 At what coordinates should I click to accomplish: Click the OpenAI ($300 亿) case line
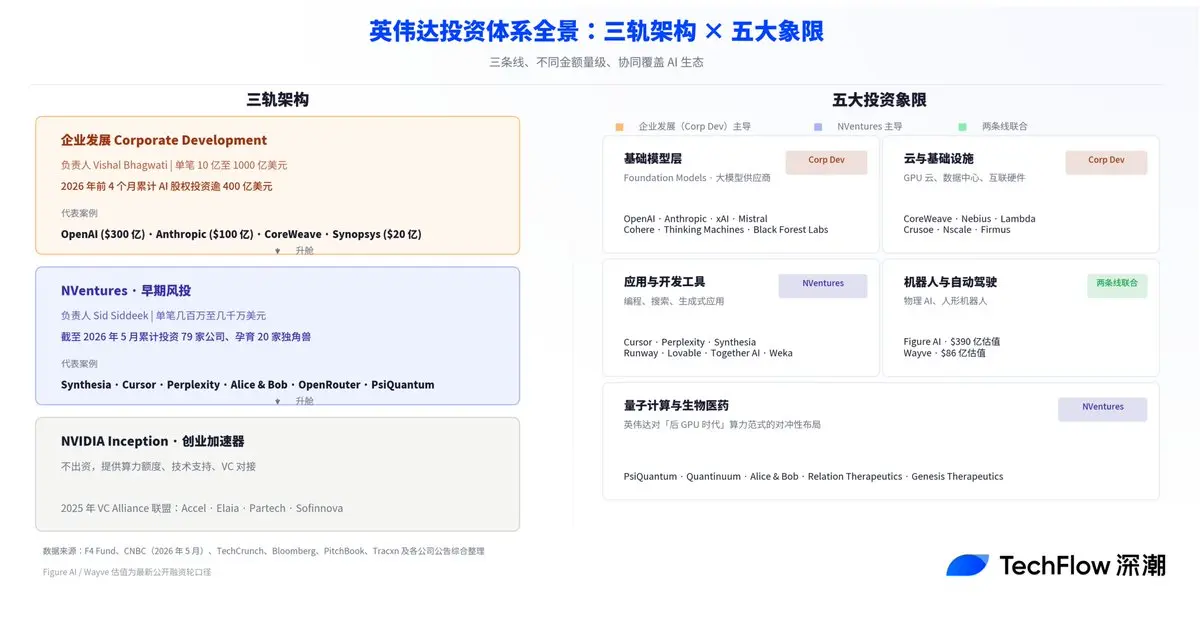241,234
